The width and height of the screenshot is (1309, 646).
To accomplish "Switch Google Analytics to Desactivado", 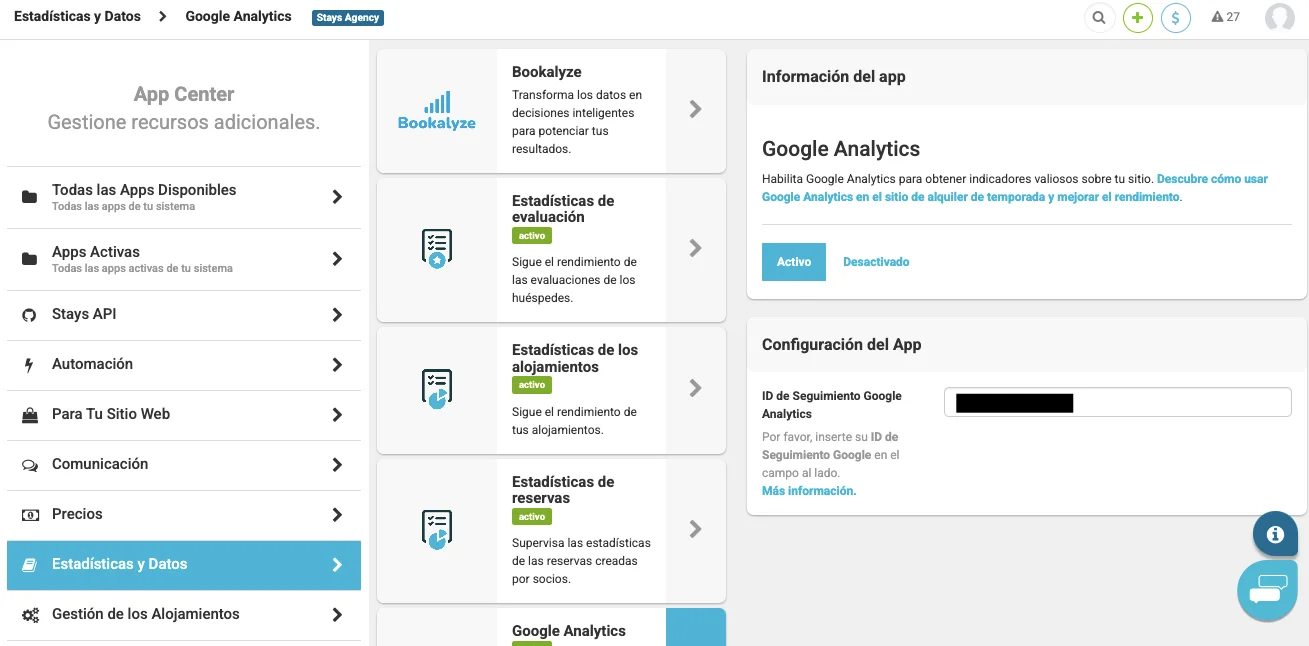I will click(876, 262).
